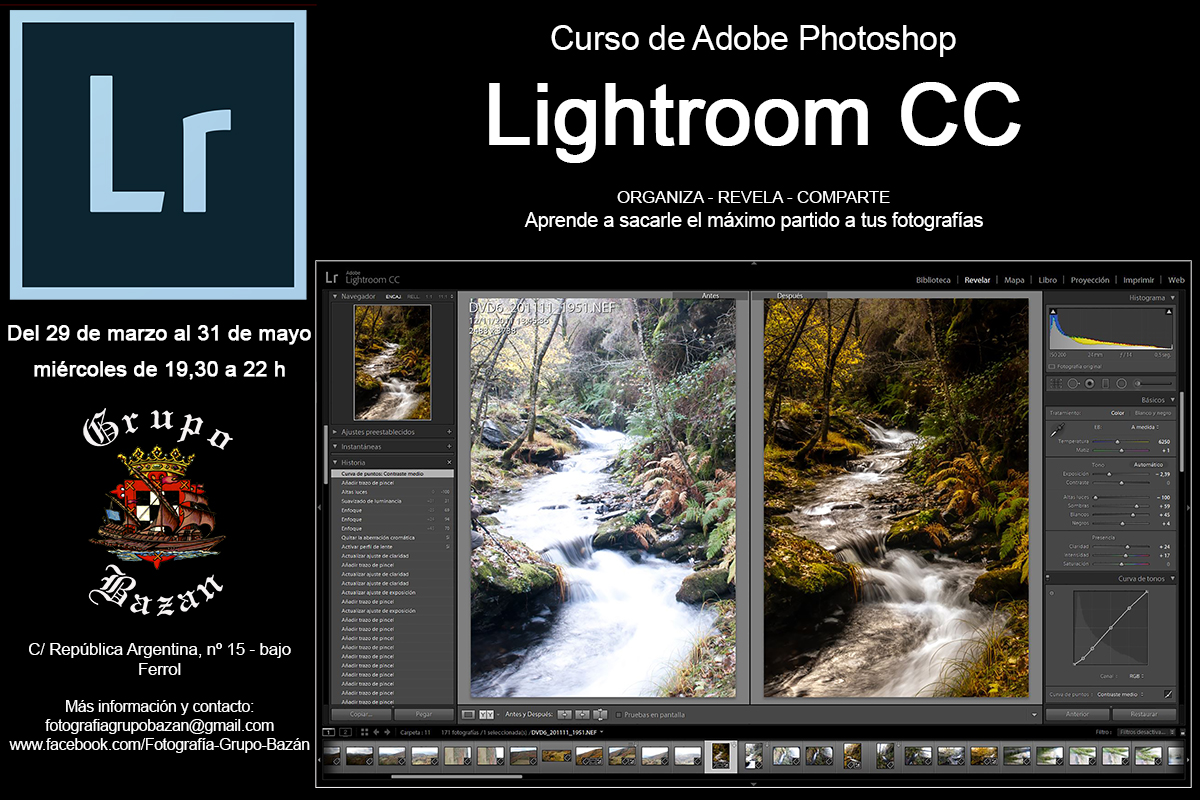Click the plus icon on Ajustes preestablecidos
Image resolution: width=1200 pixels, height=800 pixels.
pyautogui.click(x=449, y=432)
